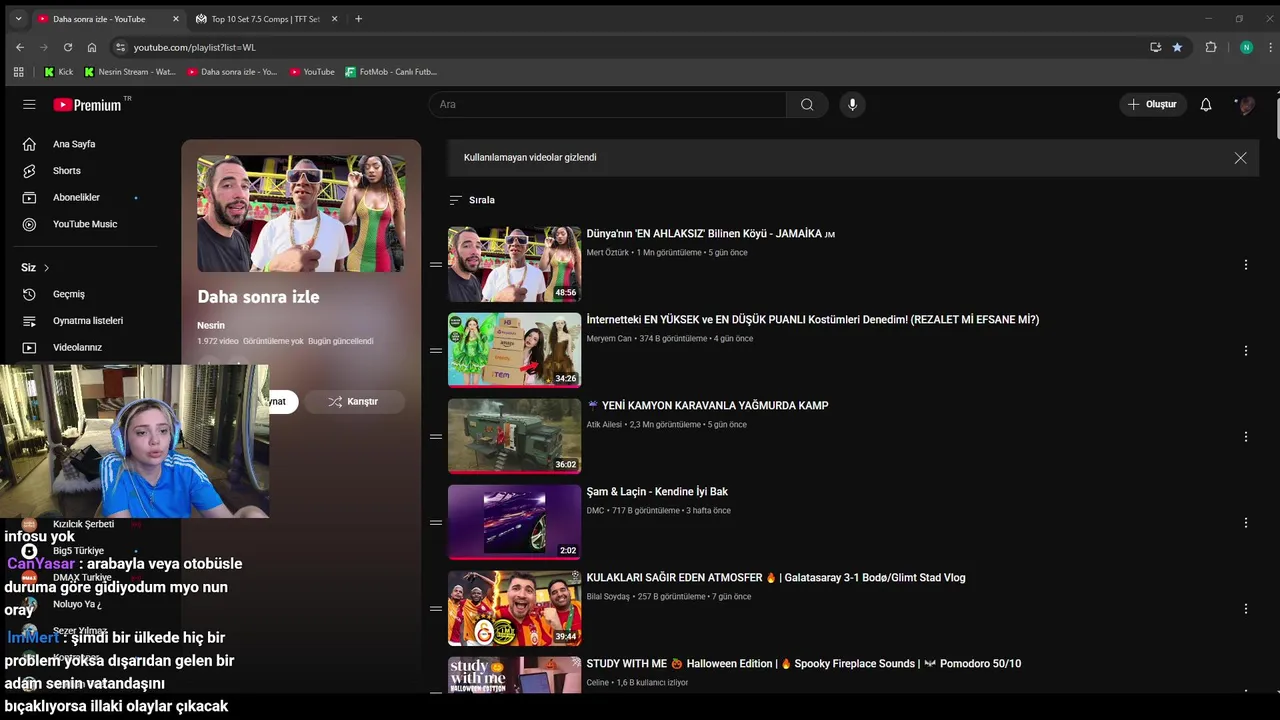Grab reorder handle of KAMYON KARAVANLA video

[436, 437]
